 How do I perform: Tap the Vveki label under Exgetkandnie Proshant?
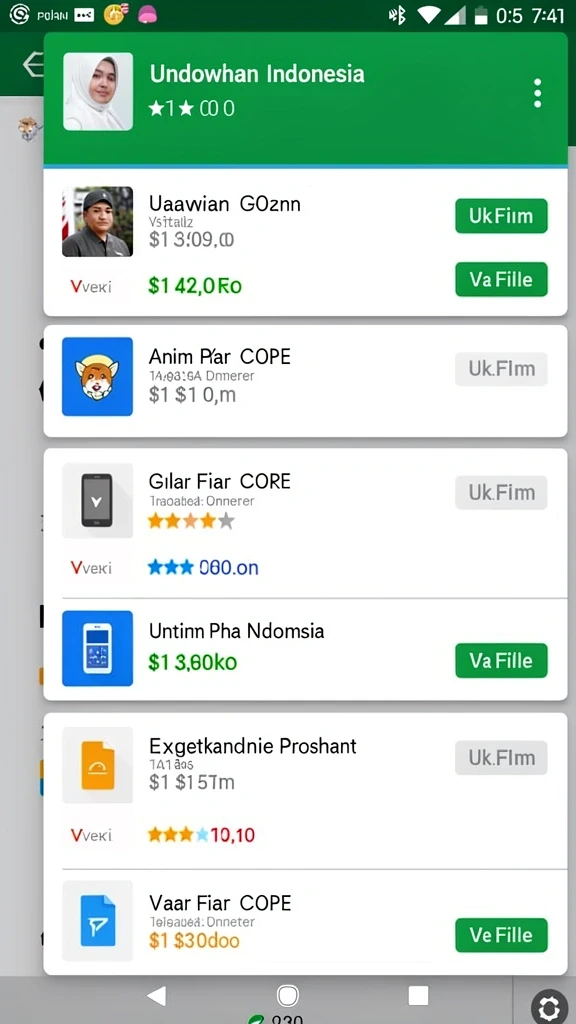pos(91,835)
